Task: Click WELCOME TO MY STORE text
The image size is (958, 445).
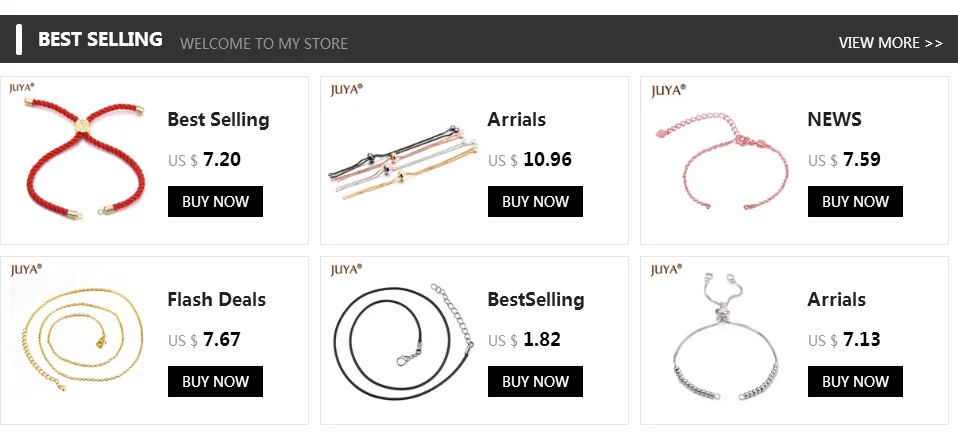Action: pyautogui.click(x=264, y=43)
